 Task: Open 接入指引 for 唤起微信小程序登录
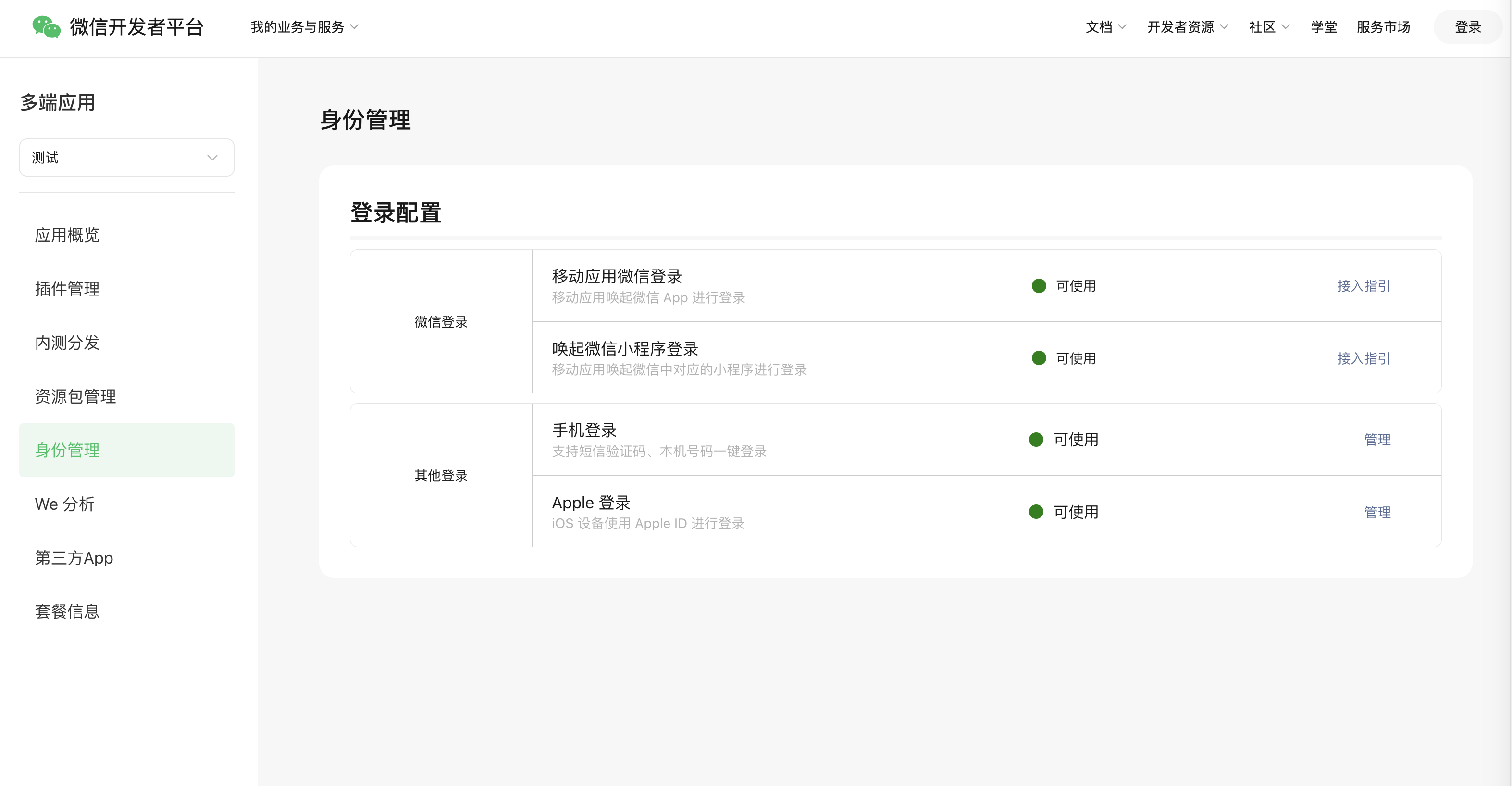tap(1363, 358)
